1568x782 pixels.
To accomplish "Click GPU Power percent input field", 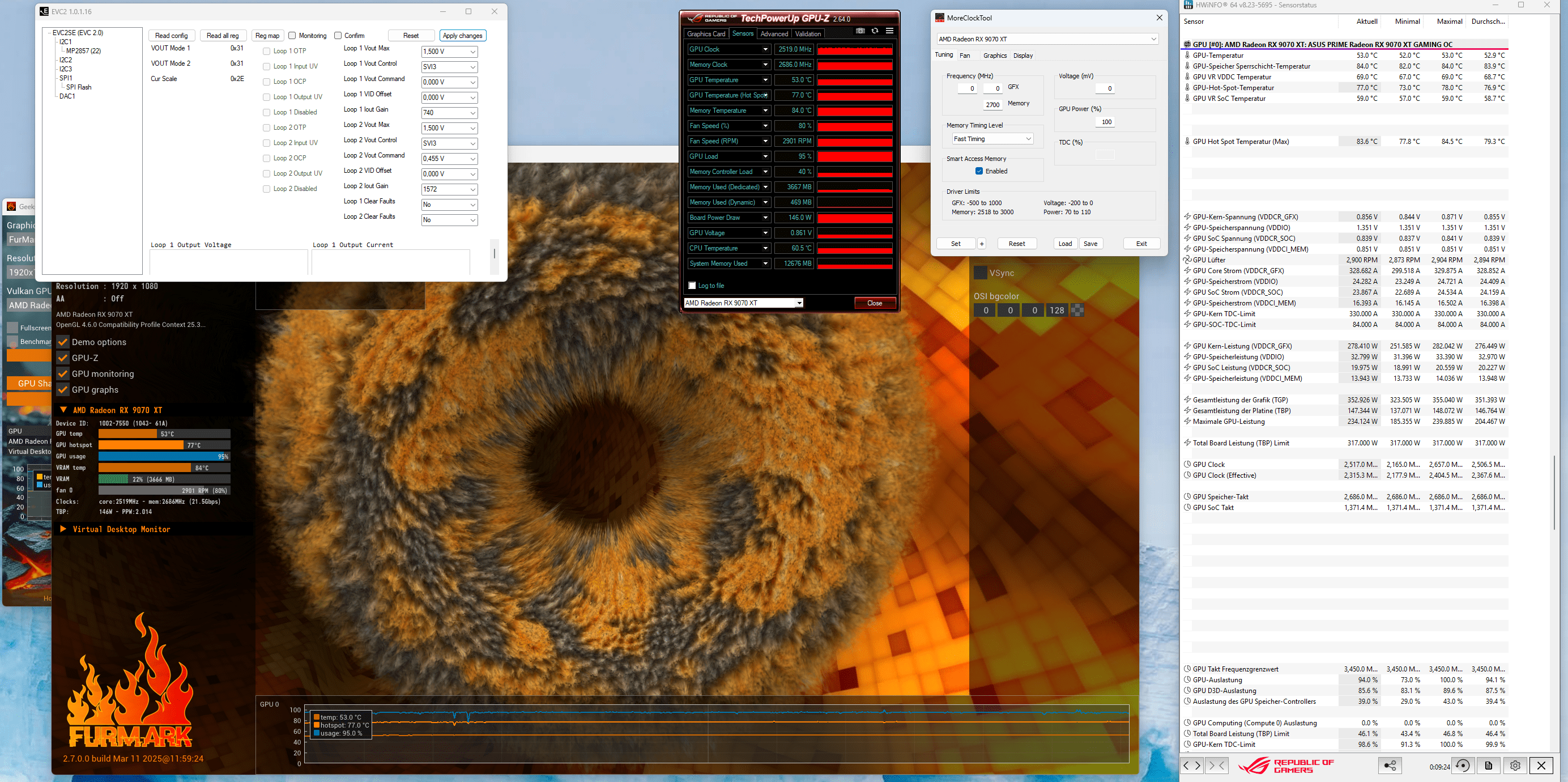I will tap(1104, 122).
